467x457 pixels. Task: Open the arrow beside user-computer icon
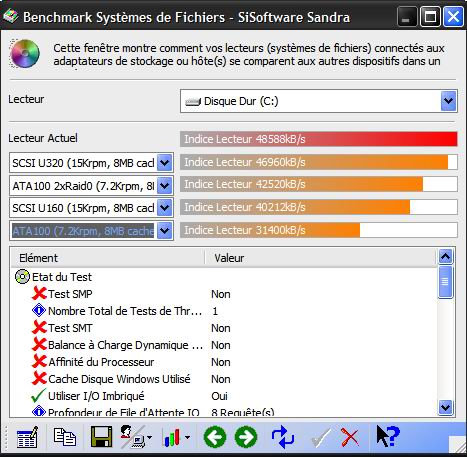point(149,437)
